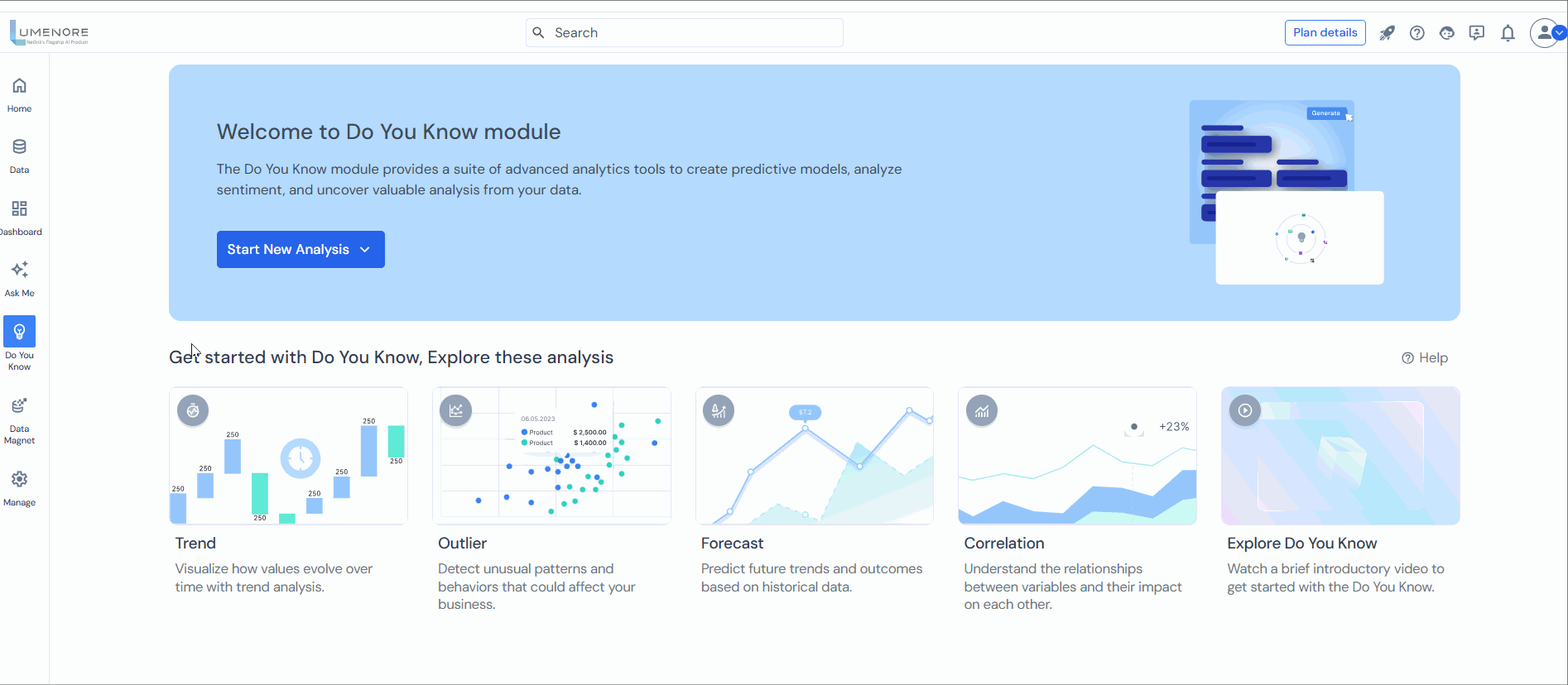Click the Plan details button
This screenshot has width=1568, height=685.
click(x=1325, y=32)
